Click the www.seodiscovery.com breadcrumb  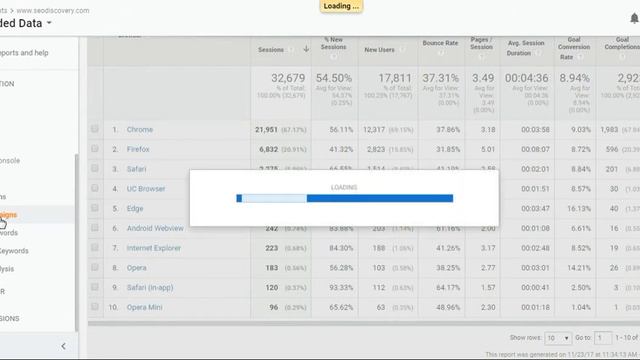tap(53, 11)
